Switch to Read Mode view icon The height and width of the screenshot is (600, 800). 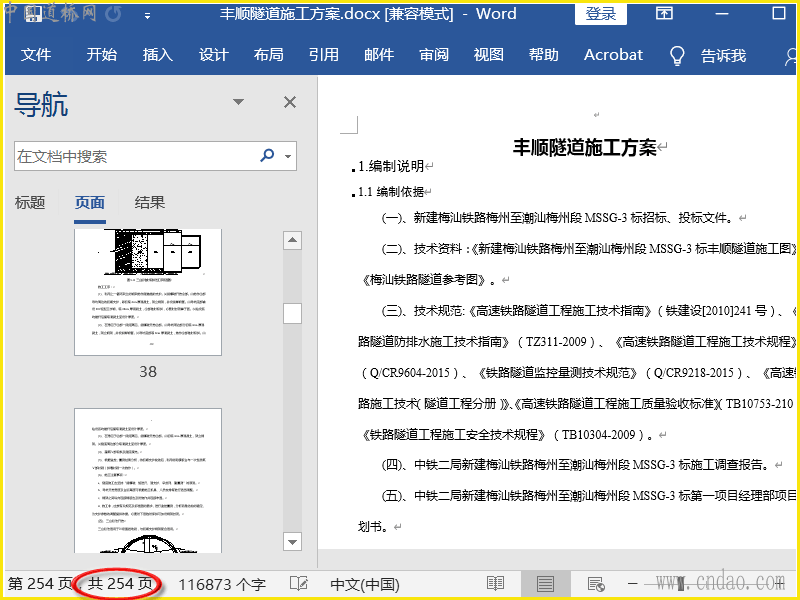(x=495, y=583)
